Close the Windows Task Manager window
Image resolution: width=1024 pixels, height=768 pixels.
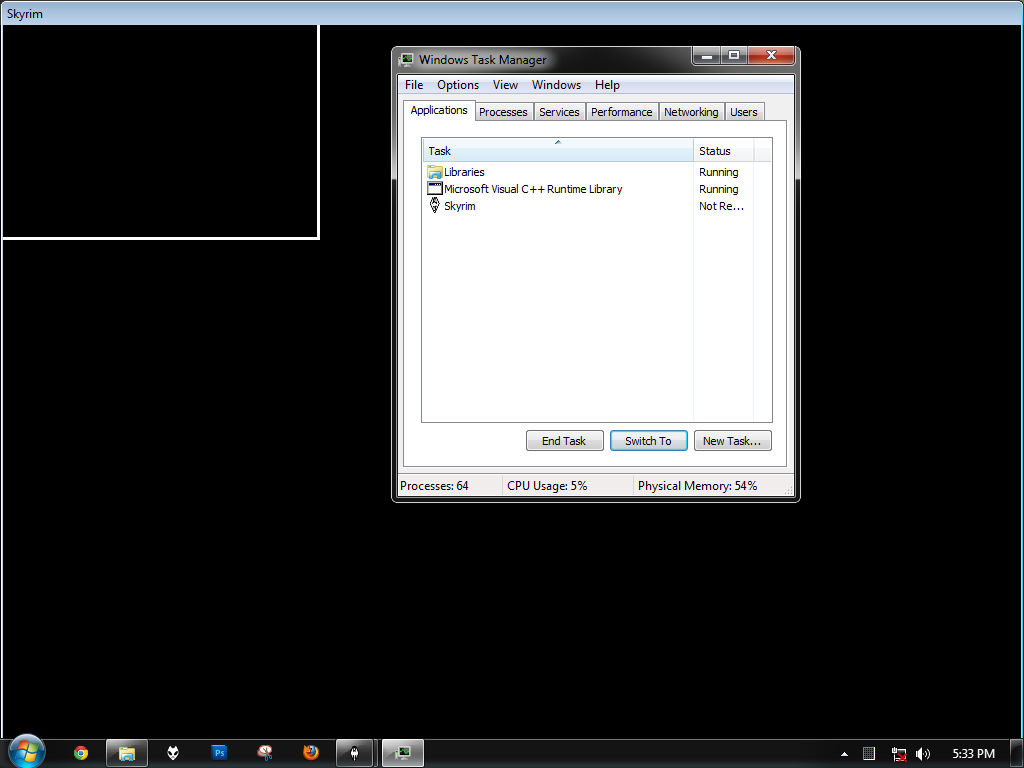[771, 56]
